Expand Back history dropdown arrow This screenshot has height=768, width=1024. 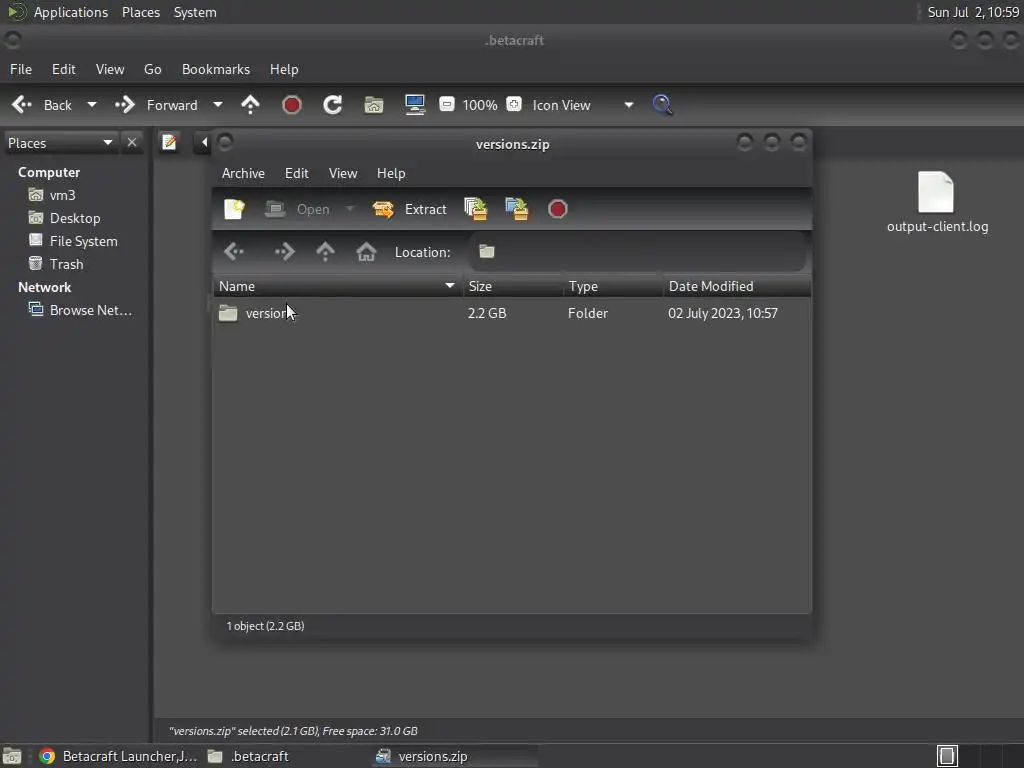[x=91, y=105]
